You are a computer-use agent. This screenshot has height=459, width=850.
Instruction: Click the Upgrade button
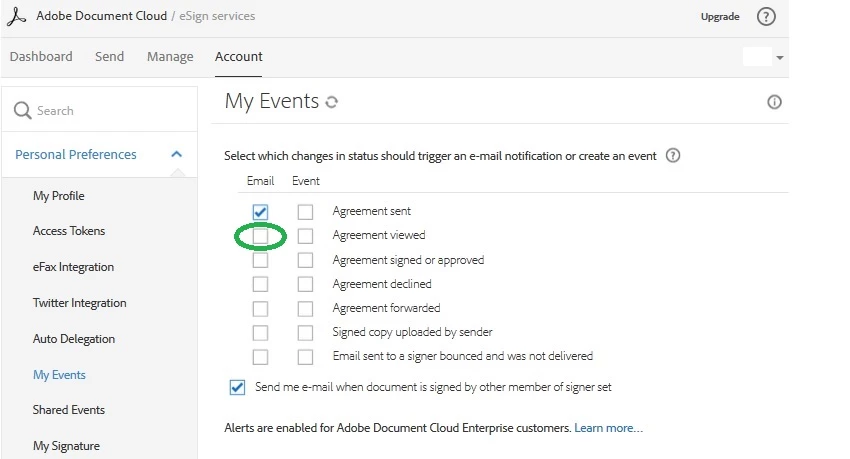coord(720,17)
